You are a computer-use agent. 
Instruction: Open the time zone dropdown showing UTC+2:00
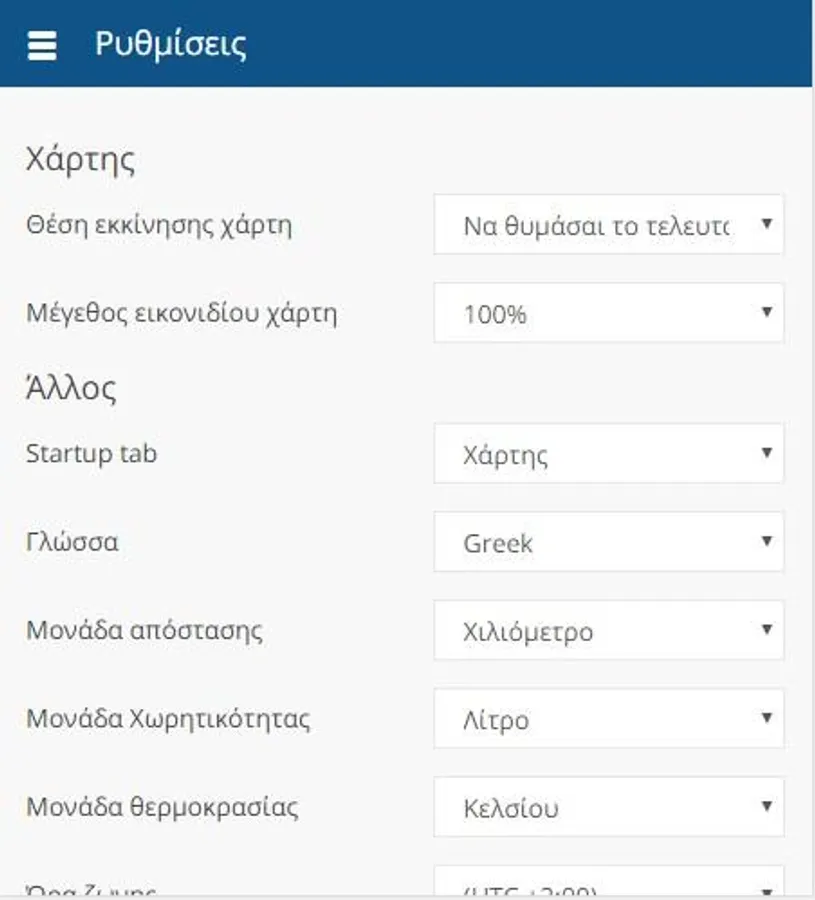coord(608,886)
